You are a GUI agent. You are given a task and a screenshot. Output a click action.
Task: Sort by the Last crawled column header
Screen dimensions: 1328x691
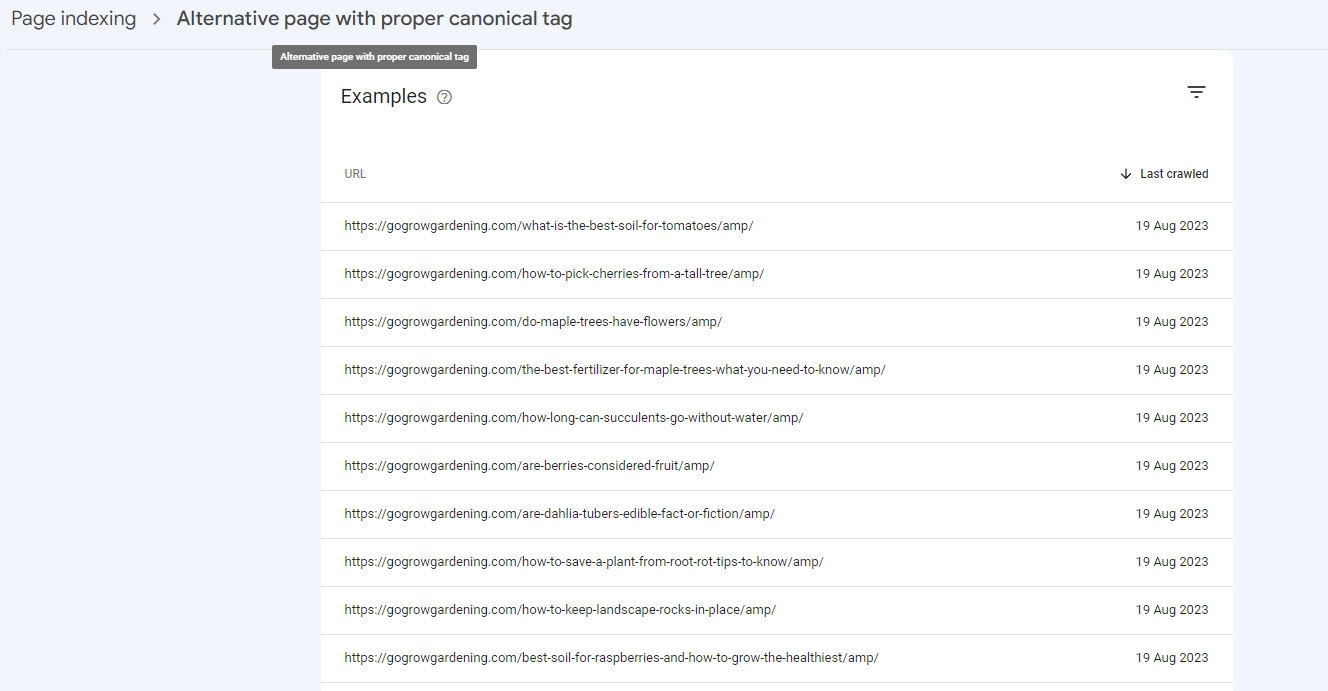(x=1173, y=174)
